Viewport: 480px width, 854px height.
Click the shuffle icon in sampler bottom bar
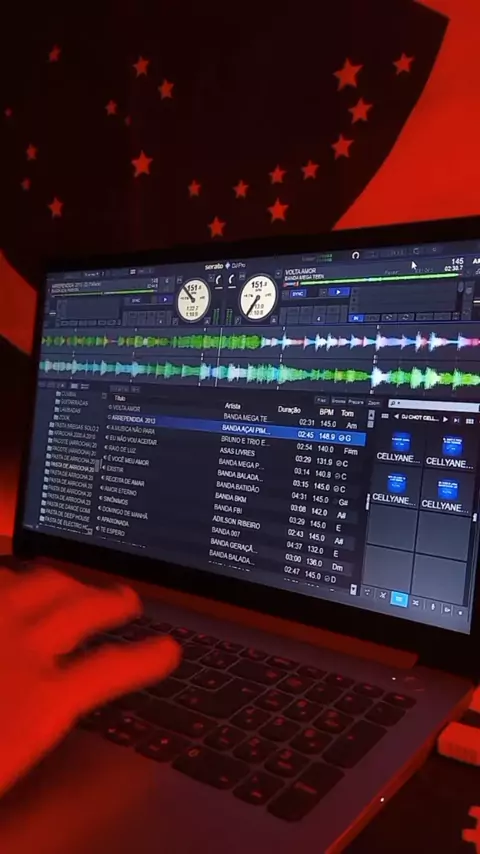(416, 602)
